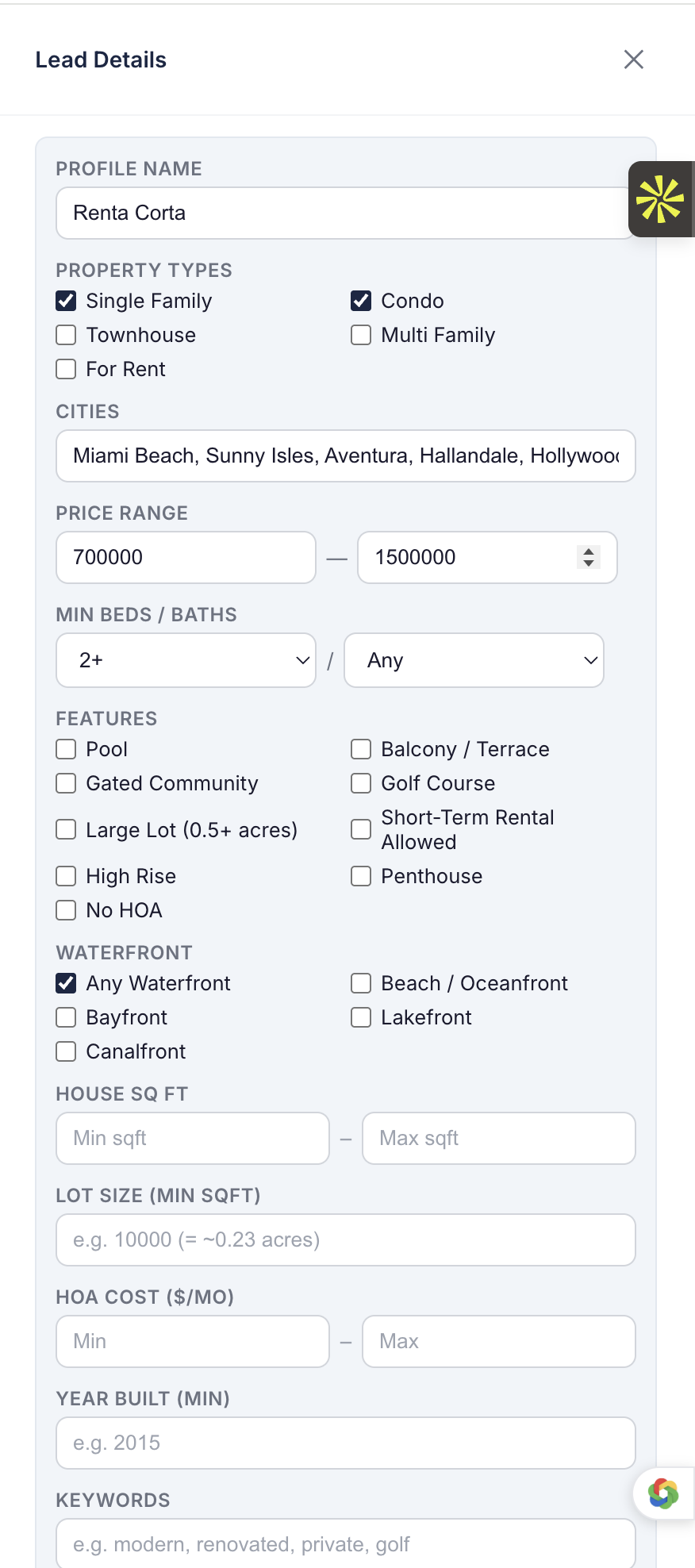The image size is (695, 1568).
Task: Toggle off the Condo checkbox
Action: click(x=361, y=301)
